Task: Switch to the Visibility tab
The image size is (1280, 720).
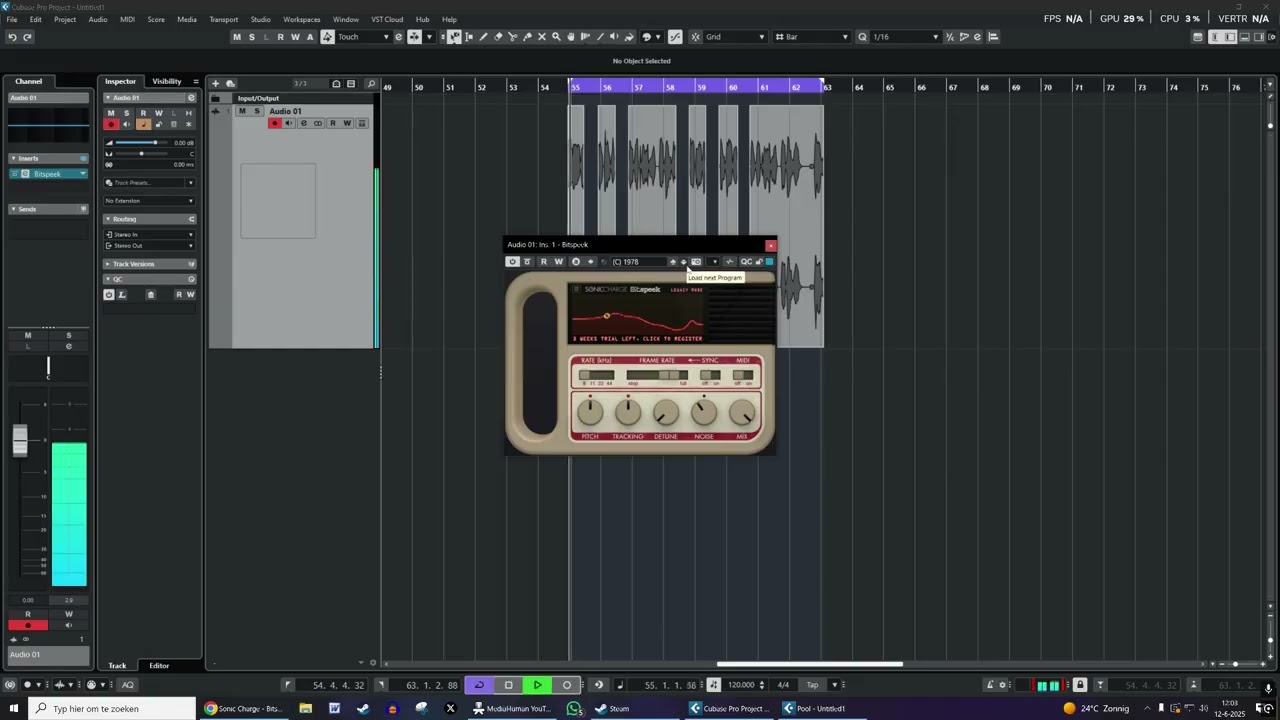Action: click(x=167, y=81)
